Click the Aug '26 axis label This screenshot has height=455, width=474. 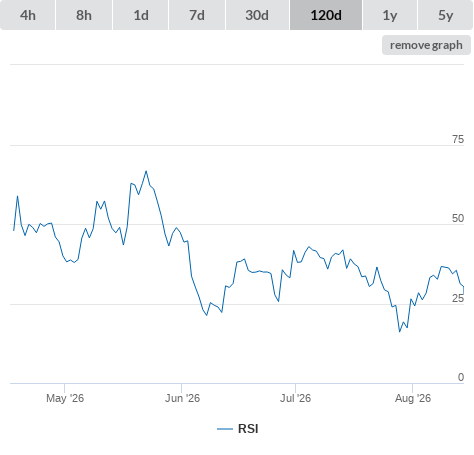click(x=413, y=398)
